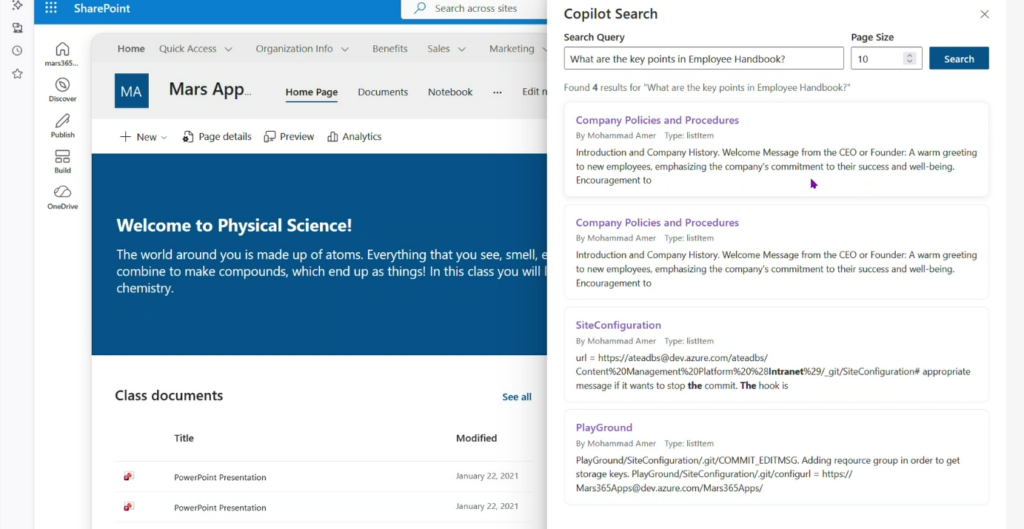Click the Class documents heading

(168, 396)
